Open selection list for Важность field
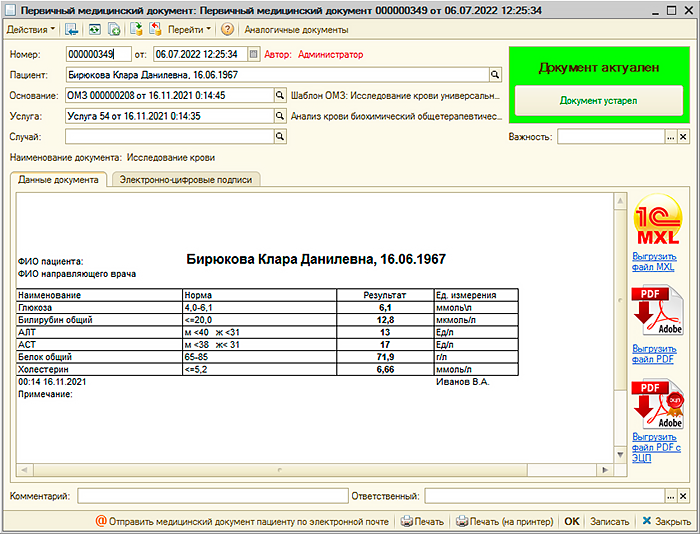The width and height of the screenshot is (700, 534). coord(670,137)
